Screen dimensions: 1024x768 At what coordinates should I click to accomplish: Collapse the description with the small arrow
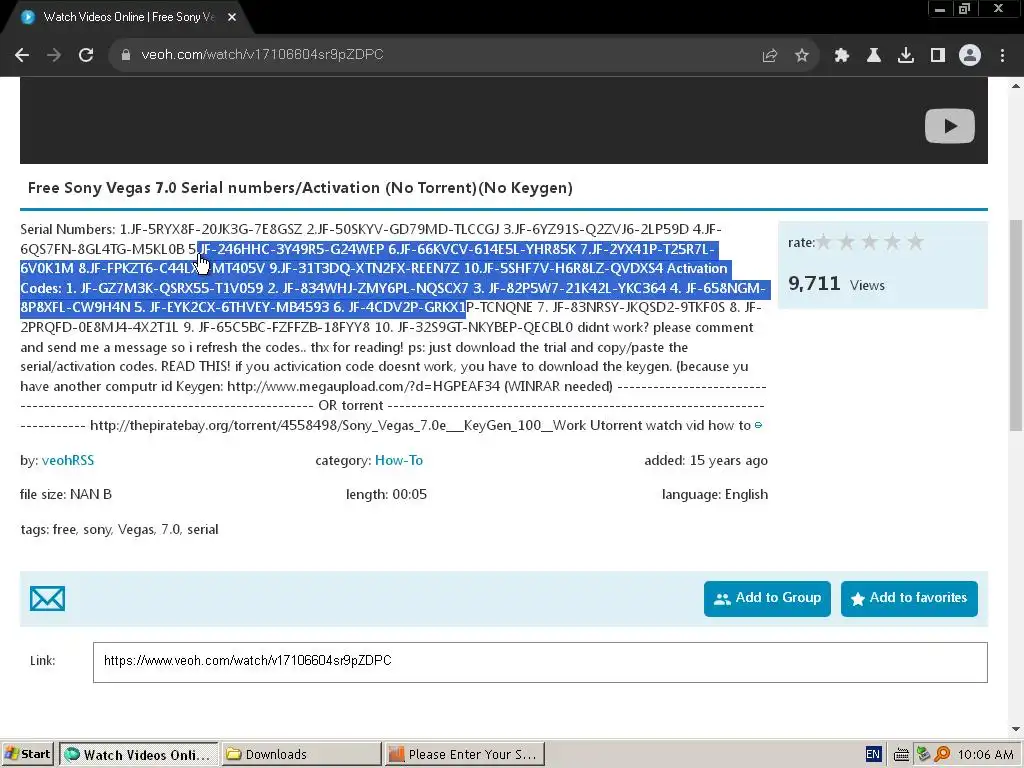click(x=758, y=425)
